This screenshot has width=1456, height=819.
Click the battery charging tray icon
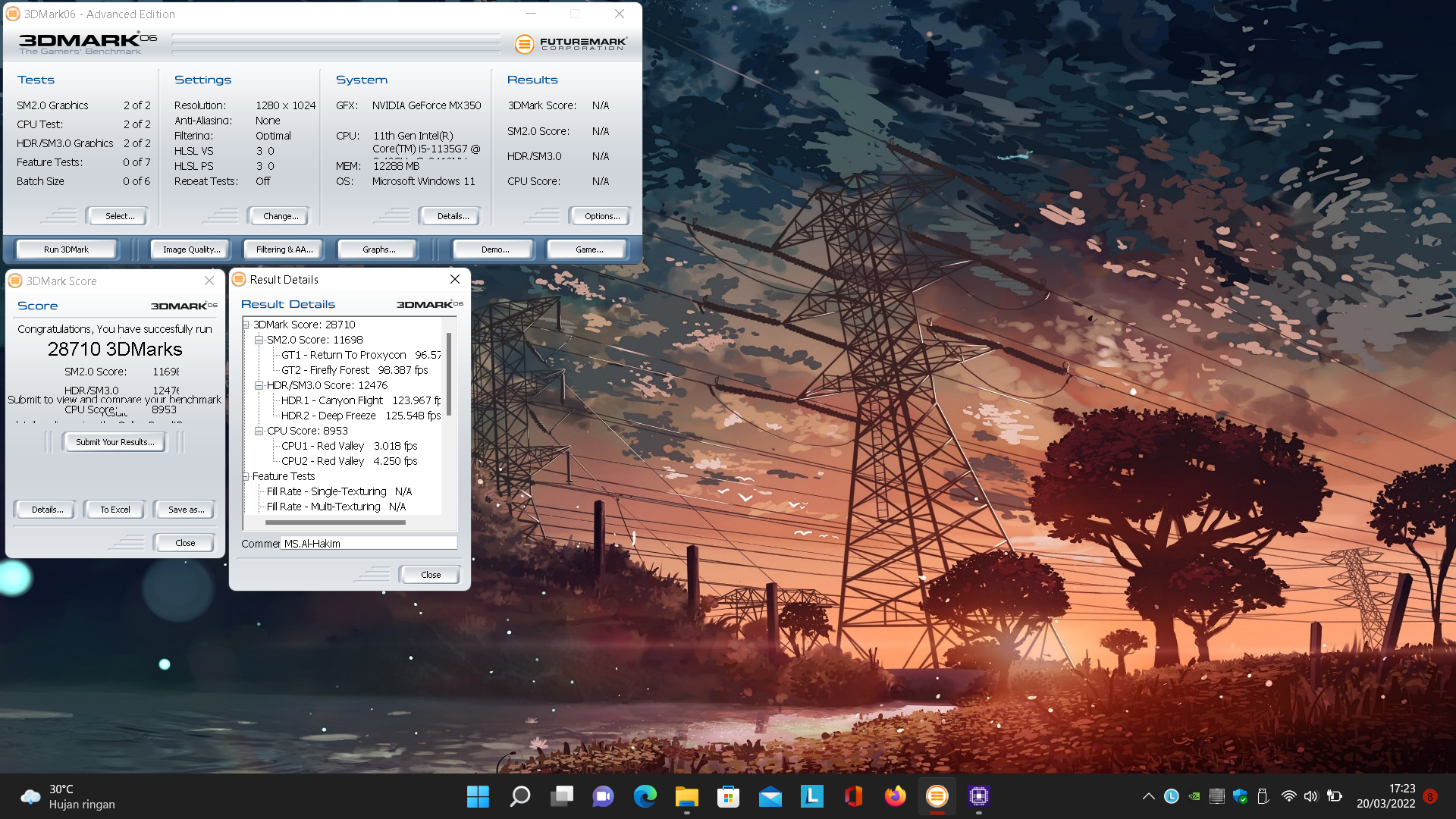click(1335, 796)
